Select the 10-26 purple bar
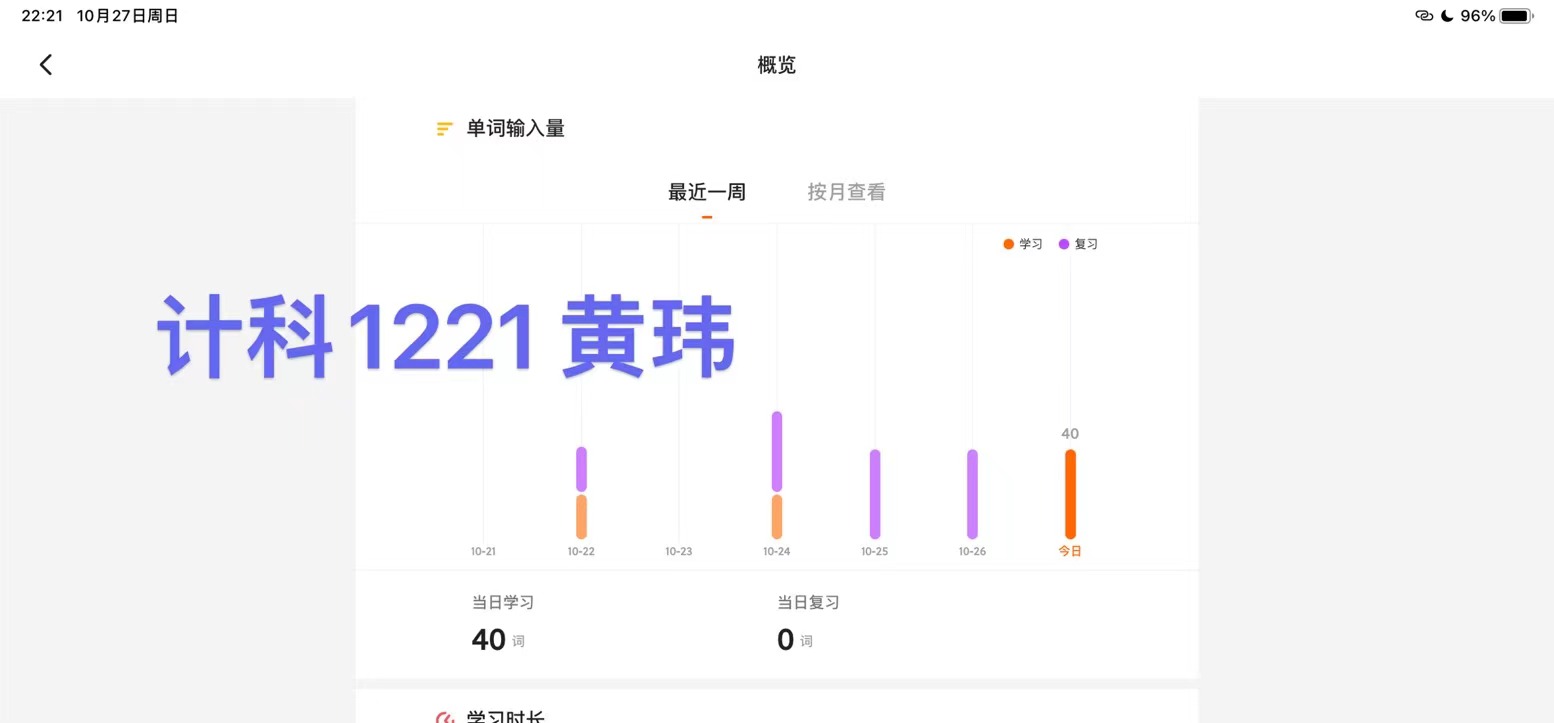1554x723 pixels. click(x=972, y=494)
